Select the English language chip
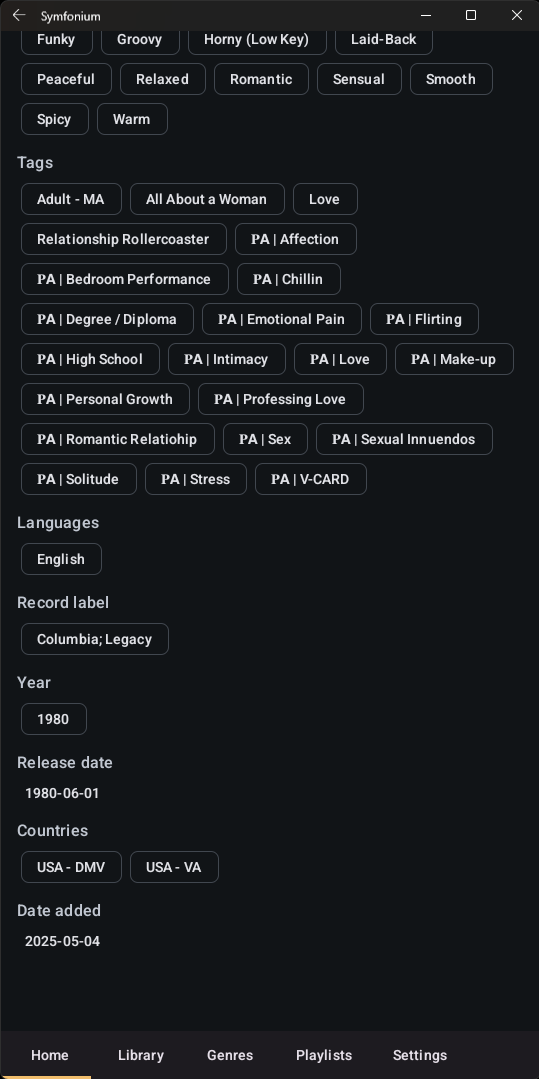The image size is (539, 1079). point(61,559)
